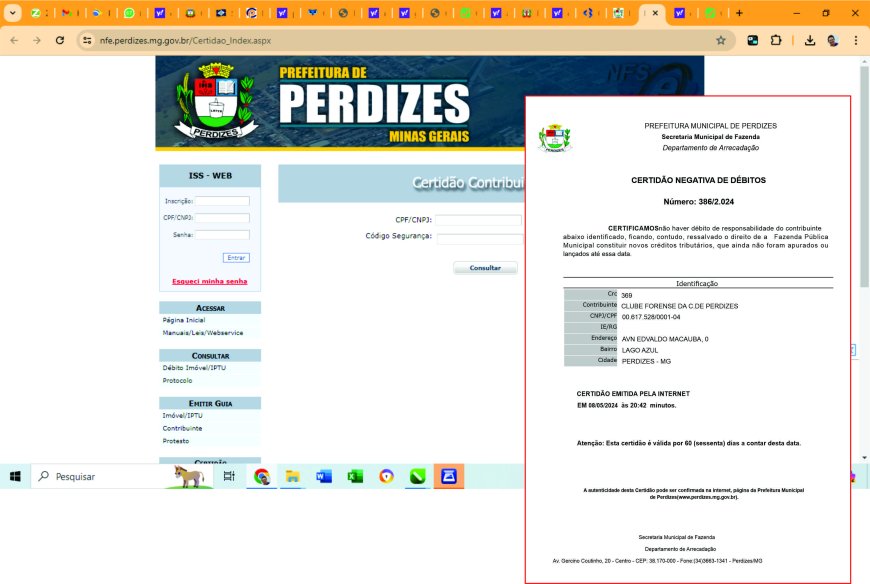The height and width of the screenshot is (584, 870).
Task: Close the active browser tab
Action: pyautogui.click(x=655, y=13)
